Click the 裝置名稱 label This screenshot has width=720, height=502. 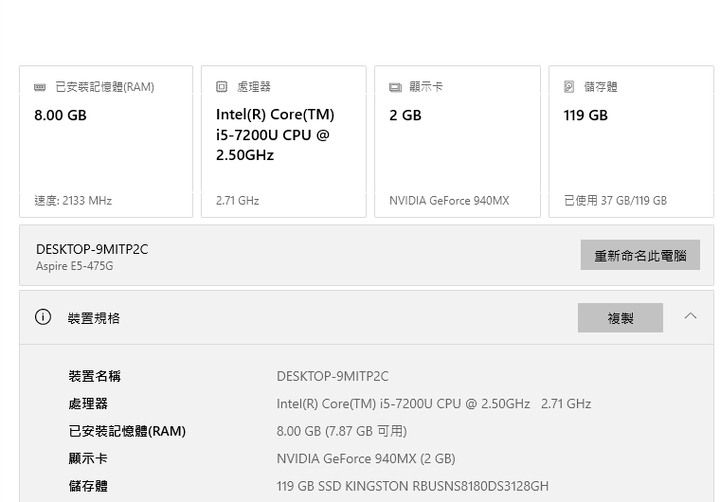tap(95, 376)
